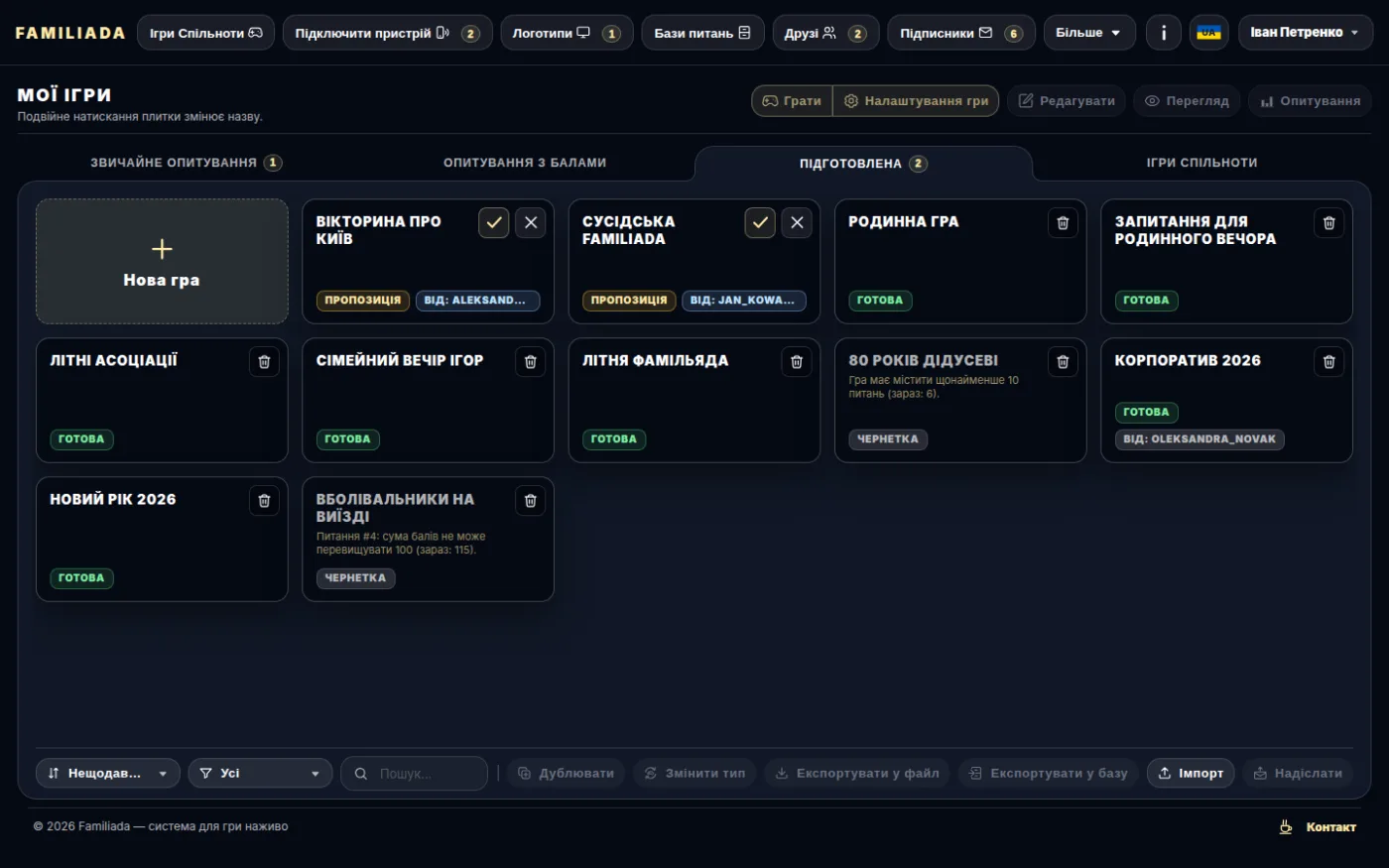This screenshot has width=1389, height=868.
Task: Click the Грати button
Action: (x=792, y=101)
